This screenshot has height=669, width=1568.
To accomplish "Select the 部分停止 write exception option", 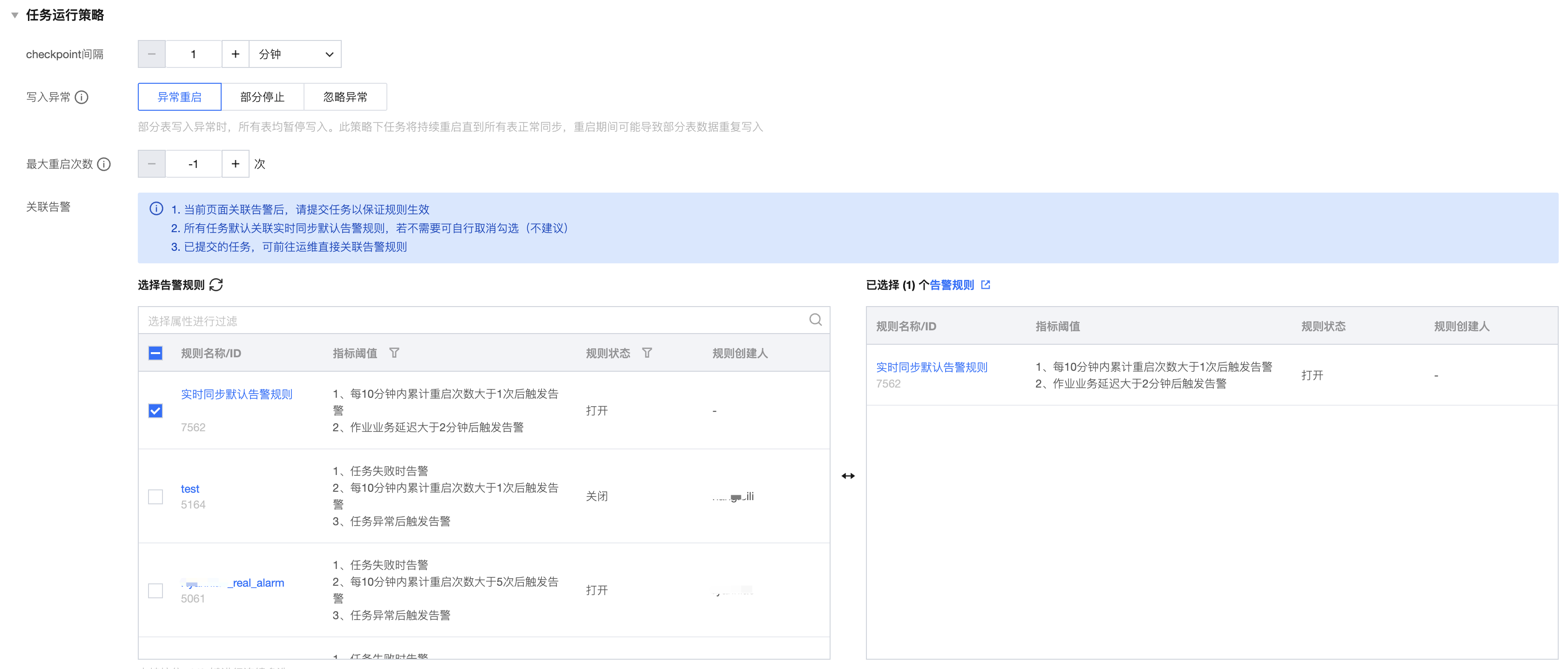I will click(263, 97).
